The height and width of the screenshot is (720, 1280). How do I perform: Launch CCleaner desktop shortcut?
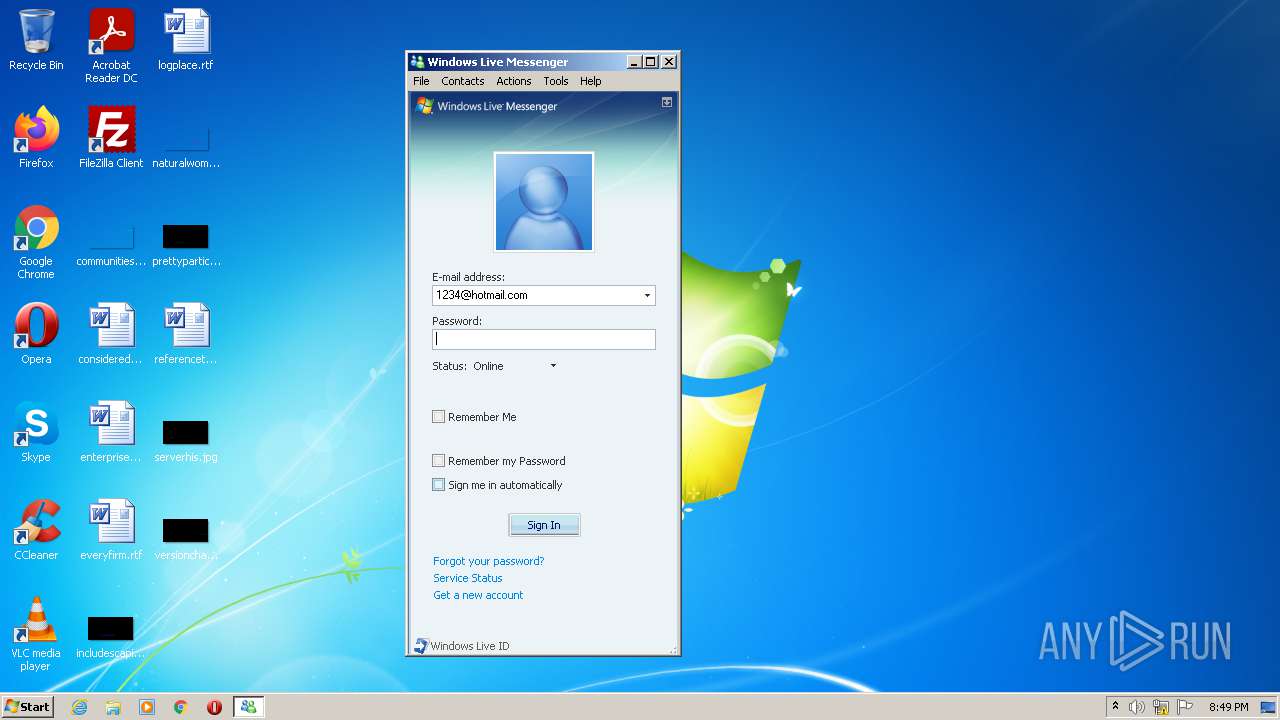[x=36, y=530]
